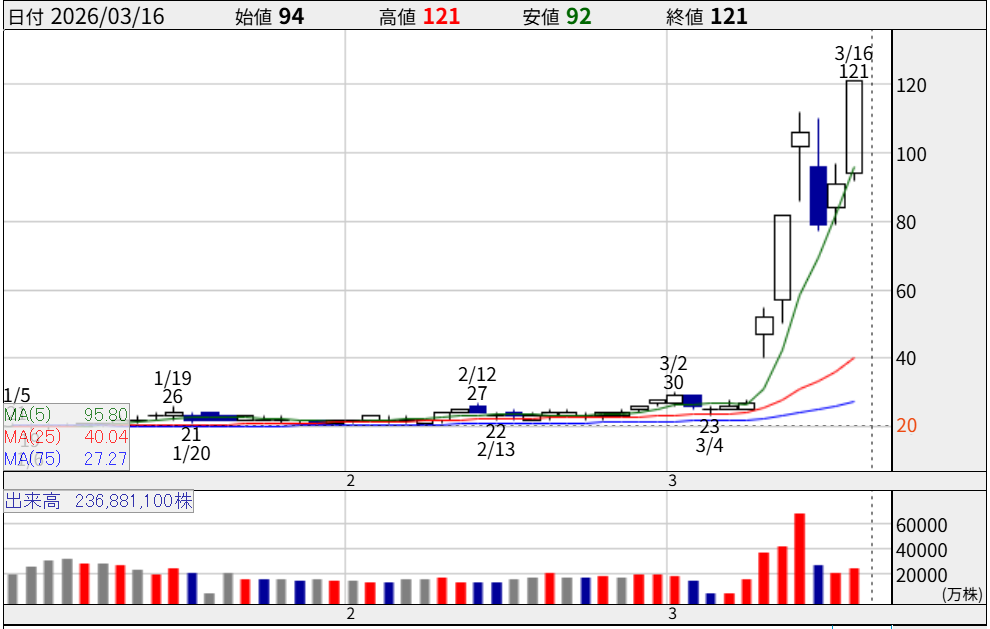Click month 3 marker below price chart
This screenshot has height=629, width=990.
[673, 481]
